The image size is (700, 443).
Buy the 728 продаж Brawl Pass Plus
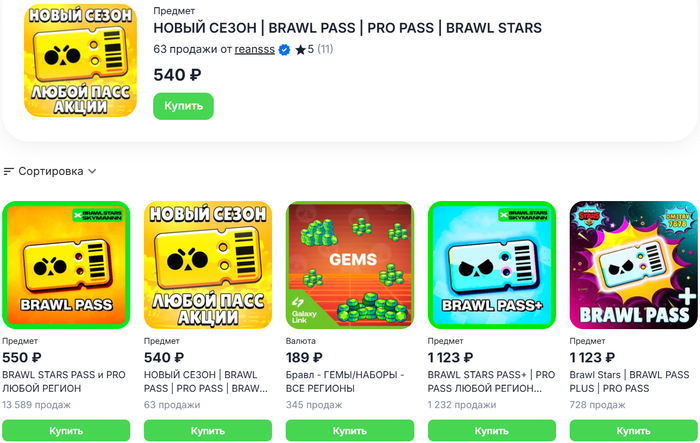(x=634, y=430)
